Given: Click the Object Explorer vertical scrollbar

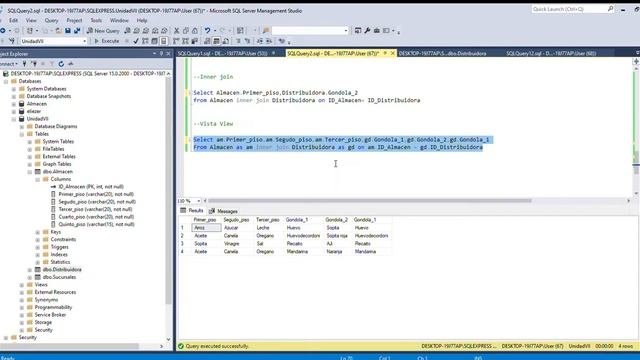Looking at the screenshot, I should click(x=168, y=191).
